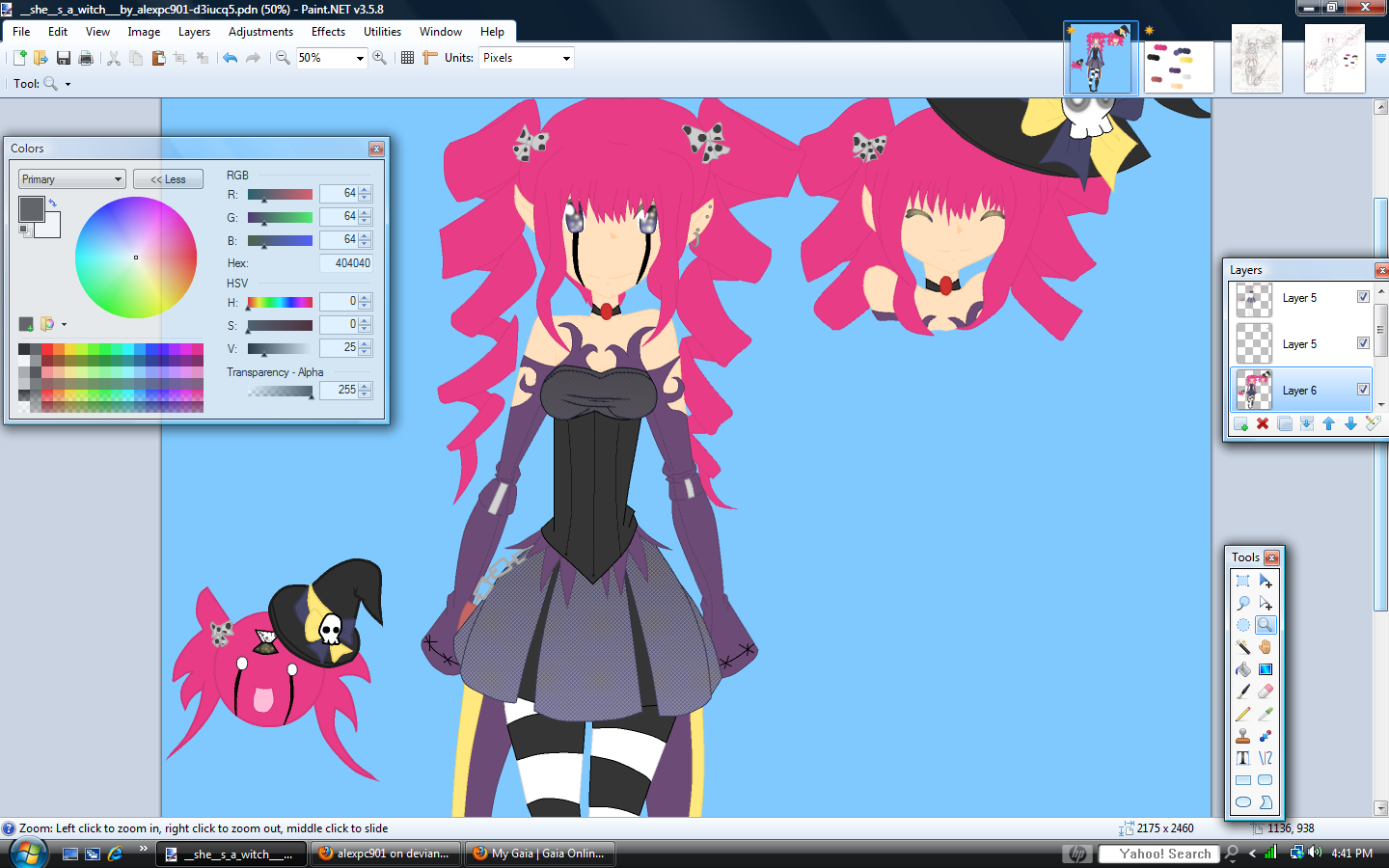The height and width of the screenshot is (868, 1389).
Task: Open the Utilities menu
Action: (382, 32)
